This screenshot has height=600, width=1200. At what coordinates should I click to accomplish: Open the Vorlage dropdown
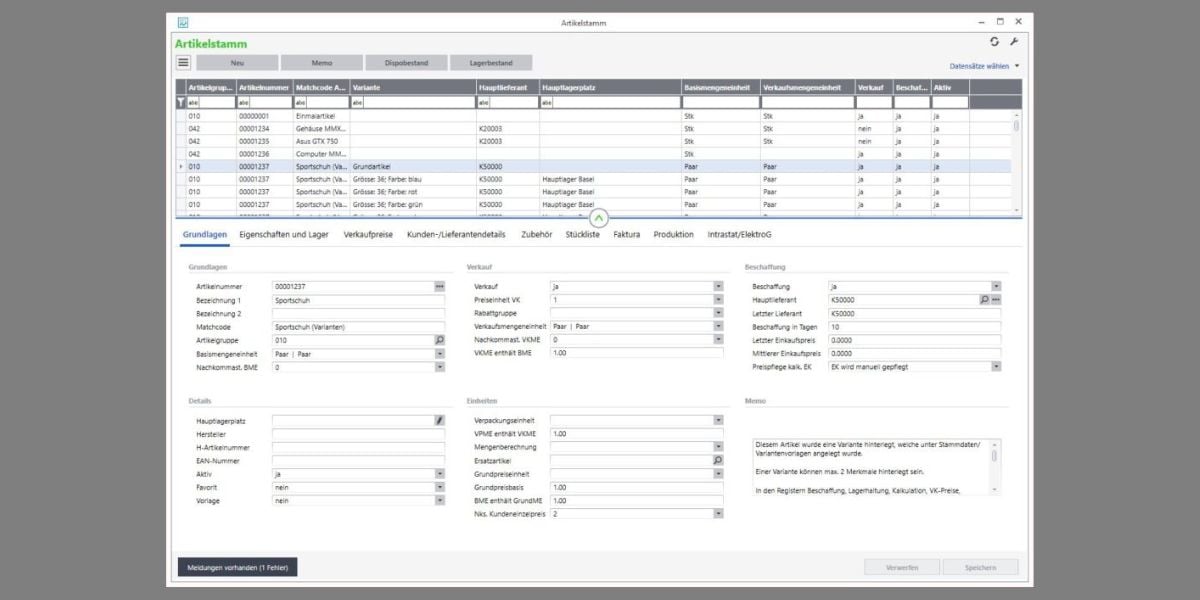[x=439, y=501]
